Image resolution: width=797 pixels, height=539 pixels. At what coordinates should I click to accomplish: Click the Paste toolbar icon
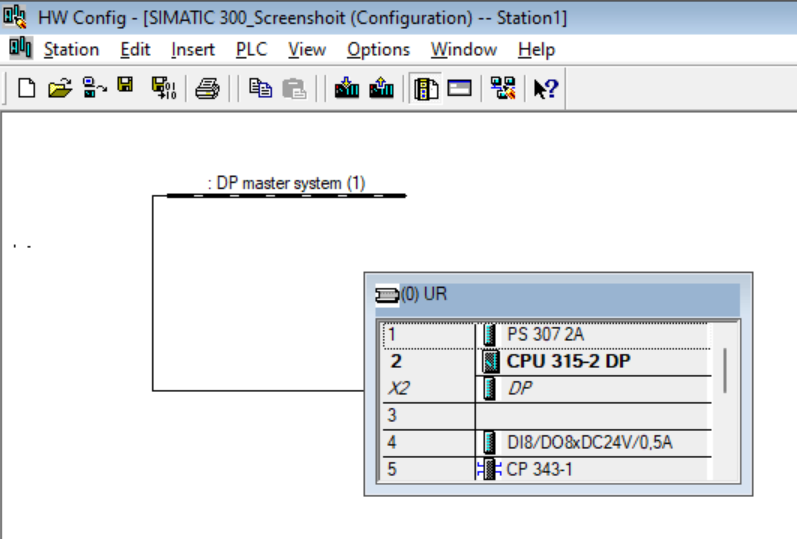294,88
